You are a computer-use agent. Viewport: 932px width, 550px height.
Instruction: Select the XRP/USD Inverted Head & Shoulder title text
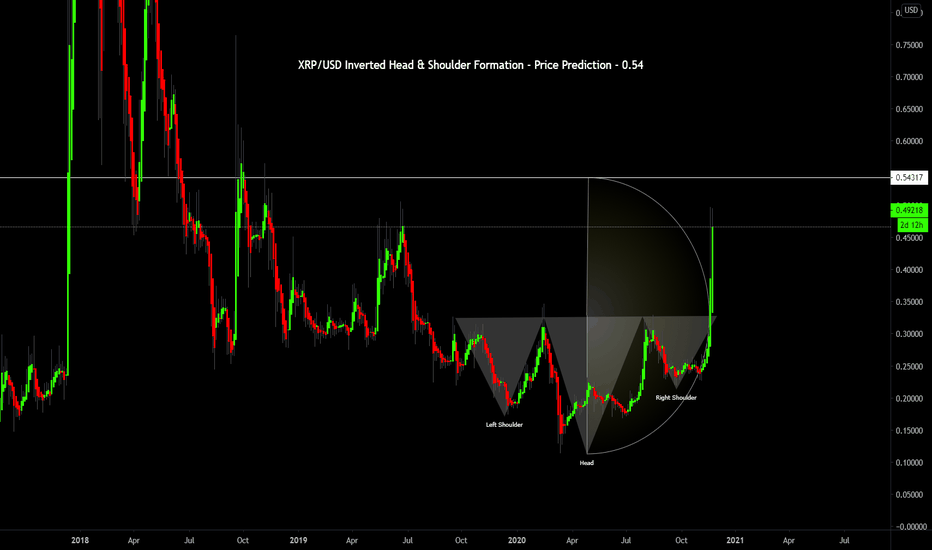point(470,65)
